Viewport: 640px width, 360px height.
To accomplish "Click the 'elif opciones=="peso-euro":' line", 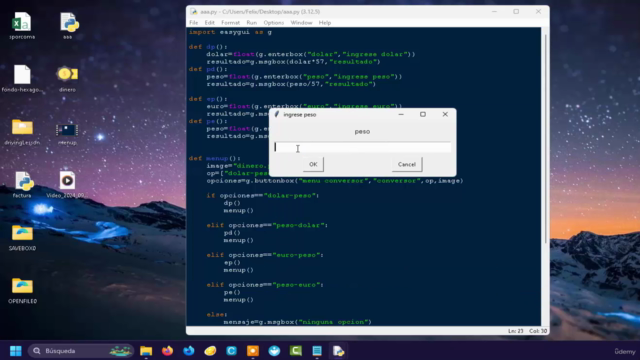I will (265, 285).
